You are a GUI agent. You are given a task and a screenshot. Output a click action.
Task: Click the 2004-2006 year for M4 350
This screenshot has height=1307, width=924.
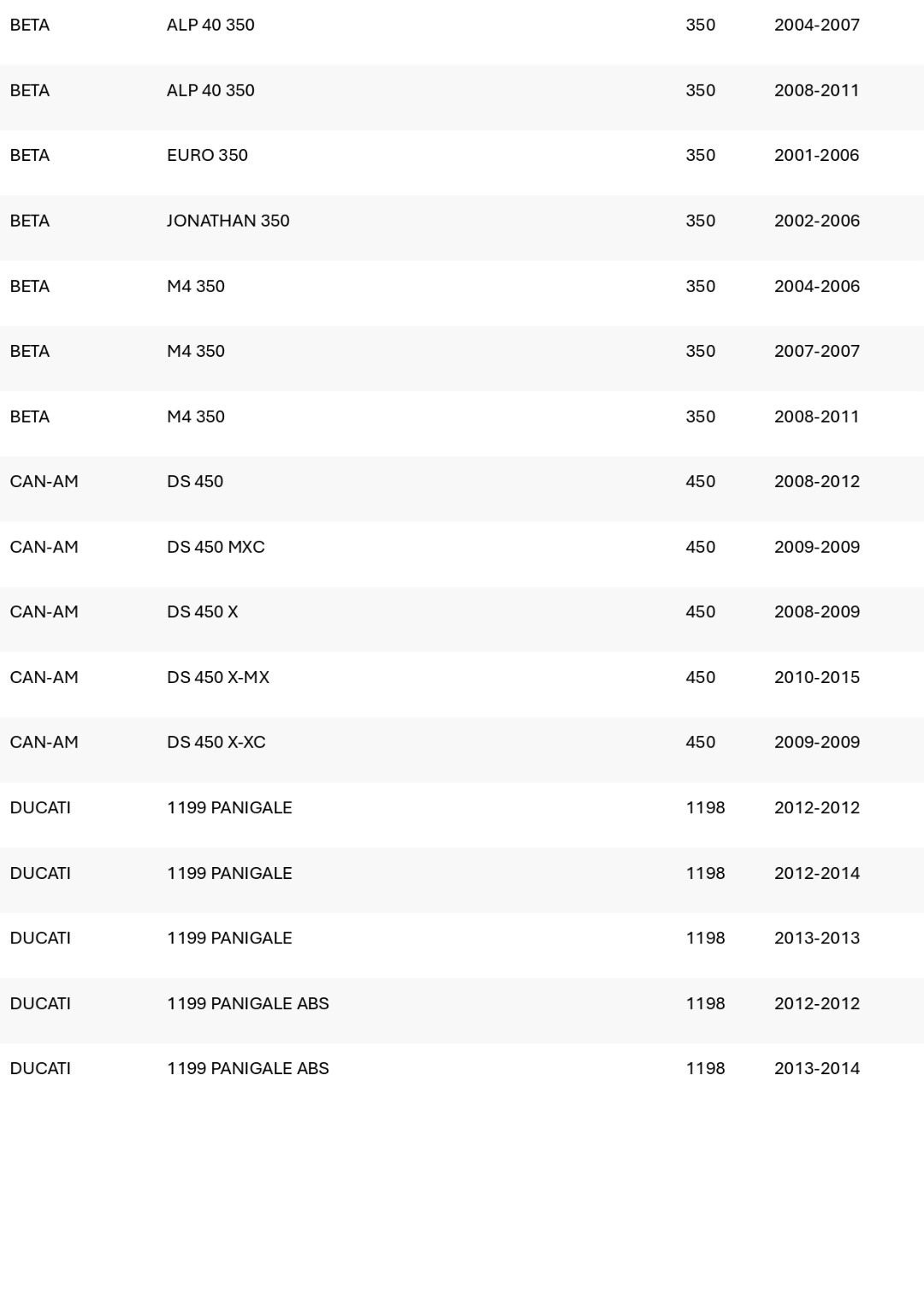coord(817,286)
